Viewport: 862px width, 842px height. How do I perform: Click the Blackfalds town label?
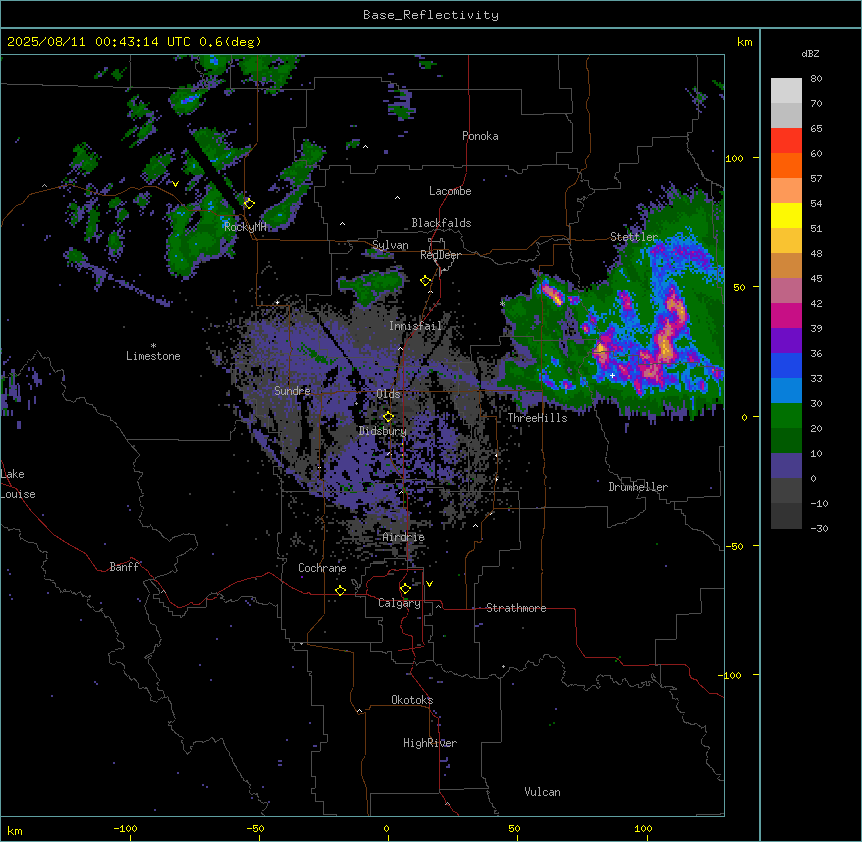click(x=441, y=223)
